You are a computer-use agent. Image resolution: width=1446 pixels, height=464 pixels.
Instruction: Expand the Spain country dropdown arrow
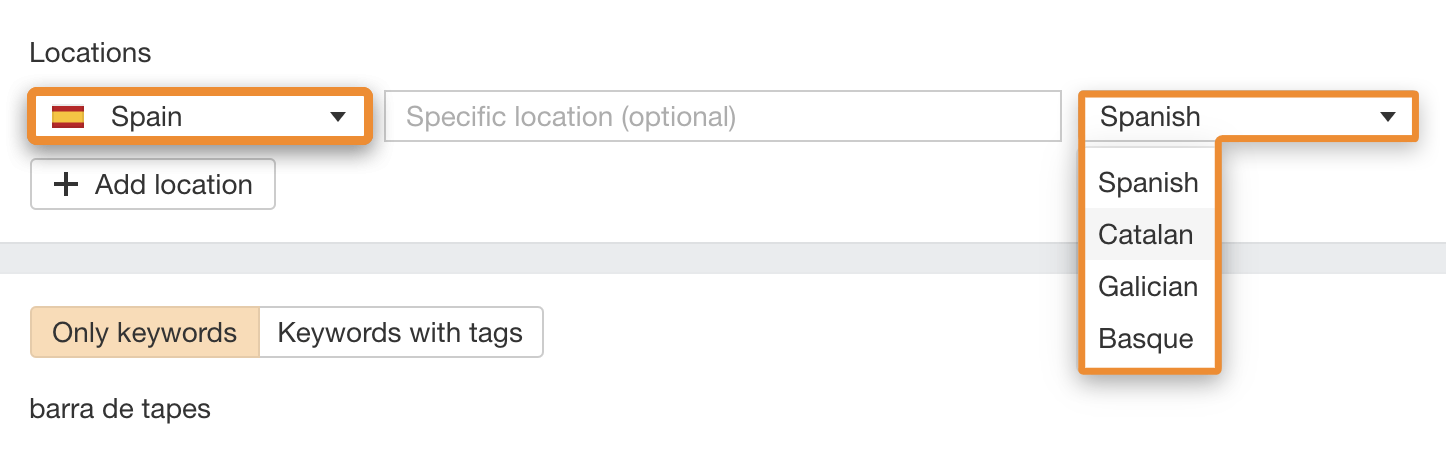coord(337,117)
